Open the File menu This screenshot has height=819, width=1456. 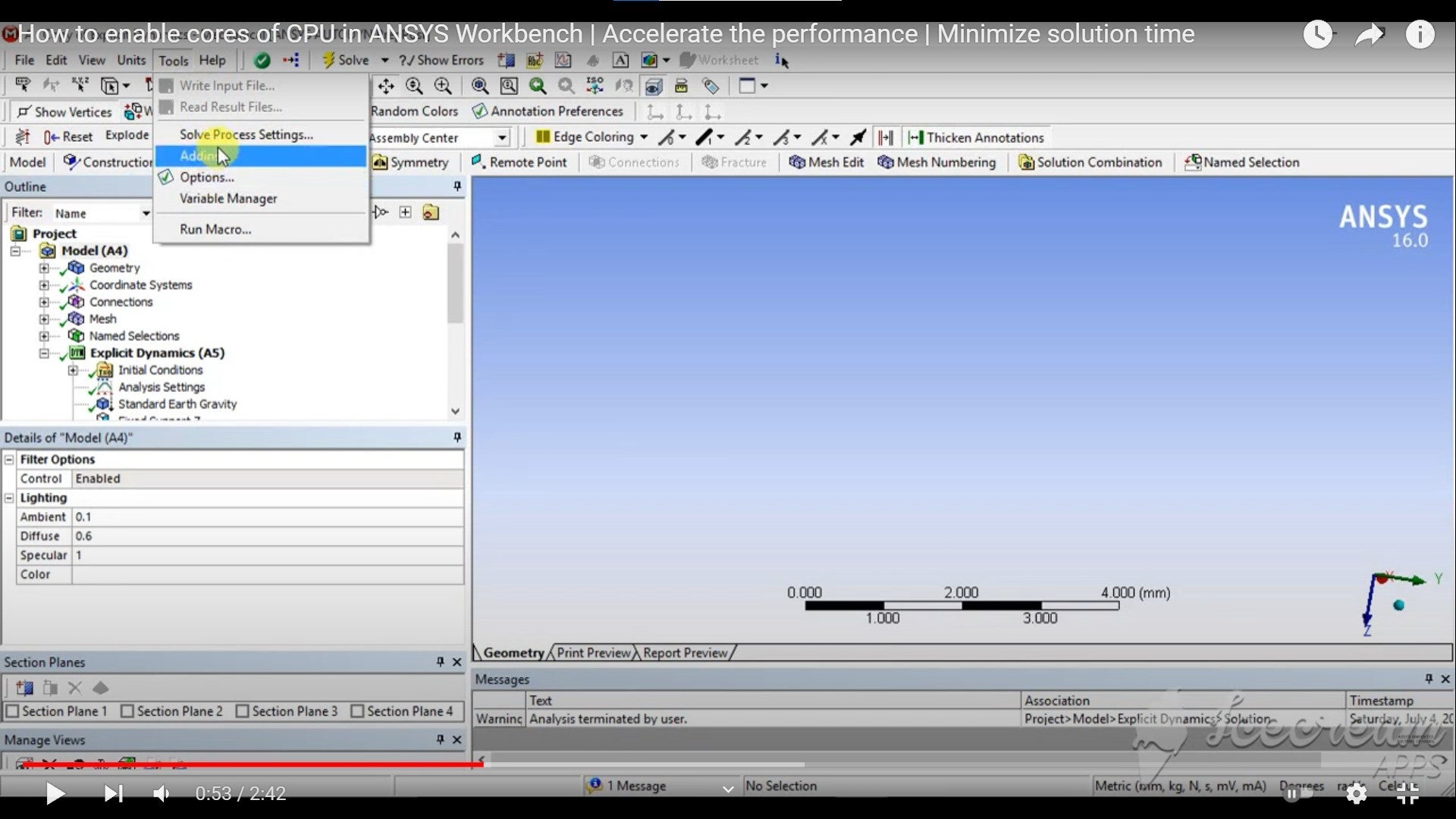(x=24, y=60)
